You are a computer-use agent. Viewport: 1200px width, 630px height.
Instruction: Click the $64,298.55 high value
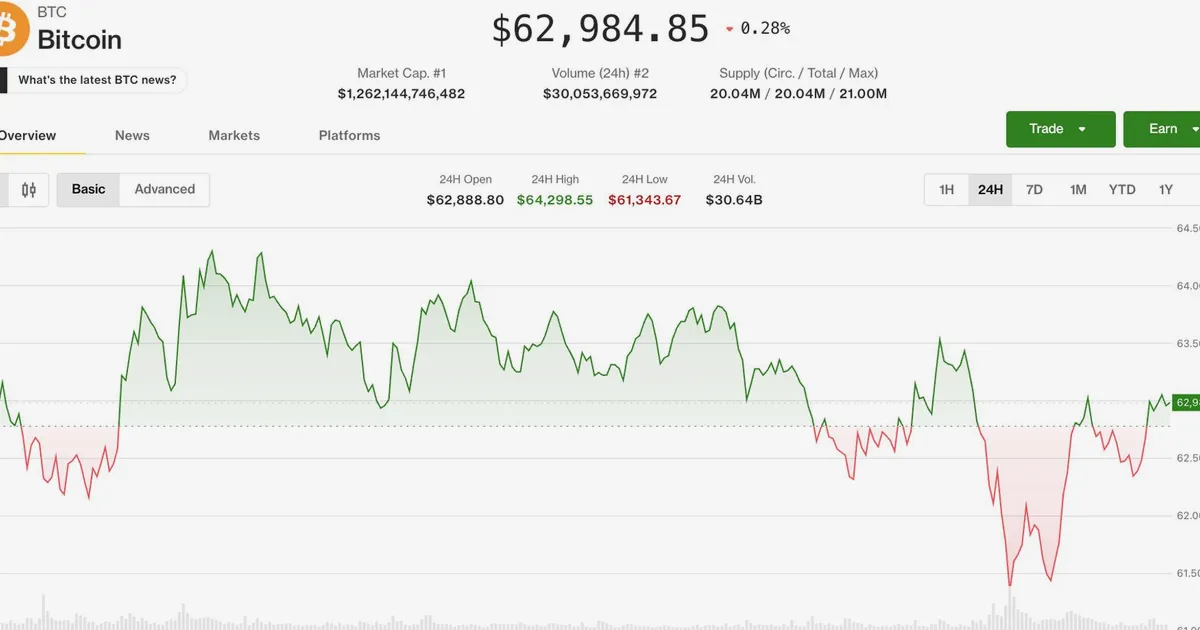(555, 200)
